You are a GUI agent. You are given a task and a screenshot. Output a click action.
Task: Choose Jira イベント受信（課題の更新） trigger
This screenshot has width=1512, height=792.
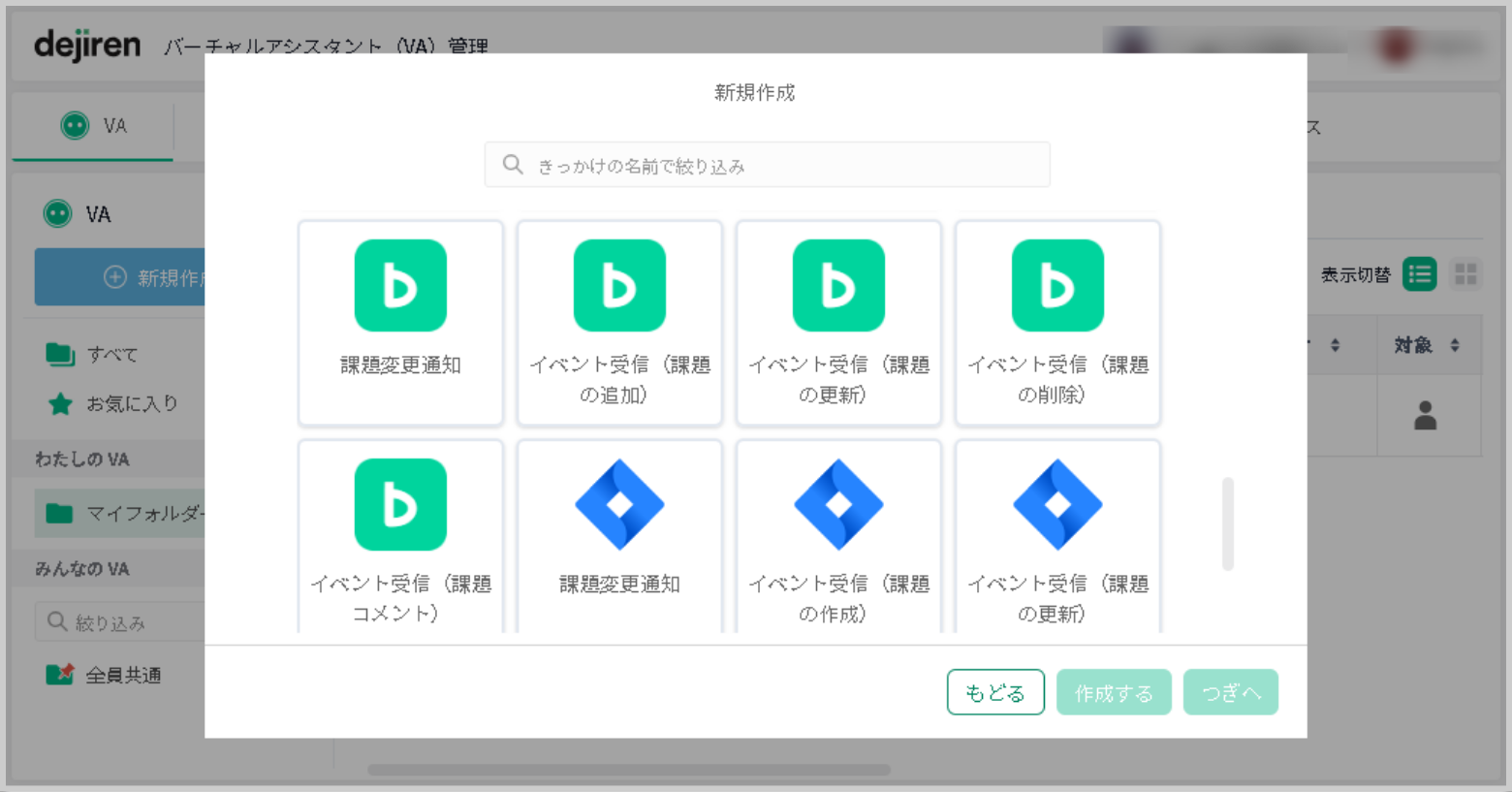(x=1057, y=537)
